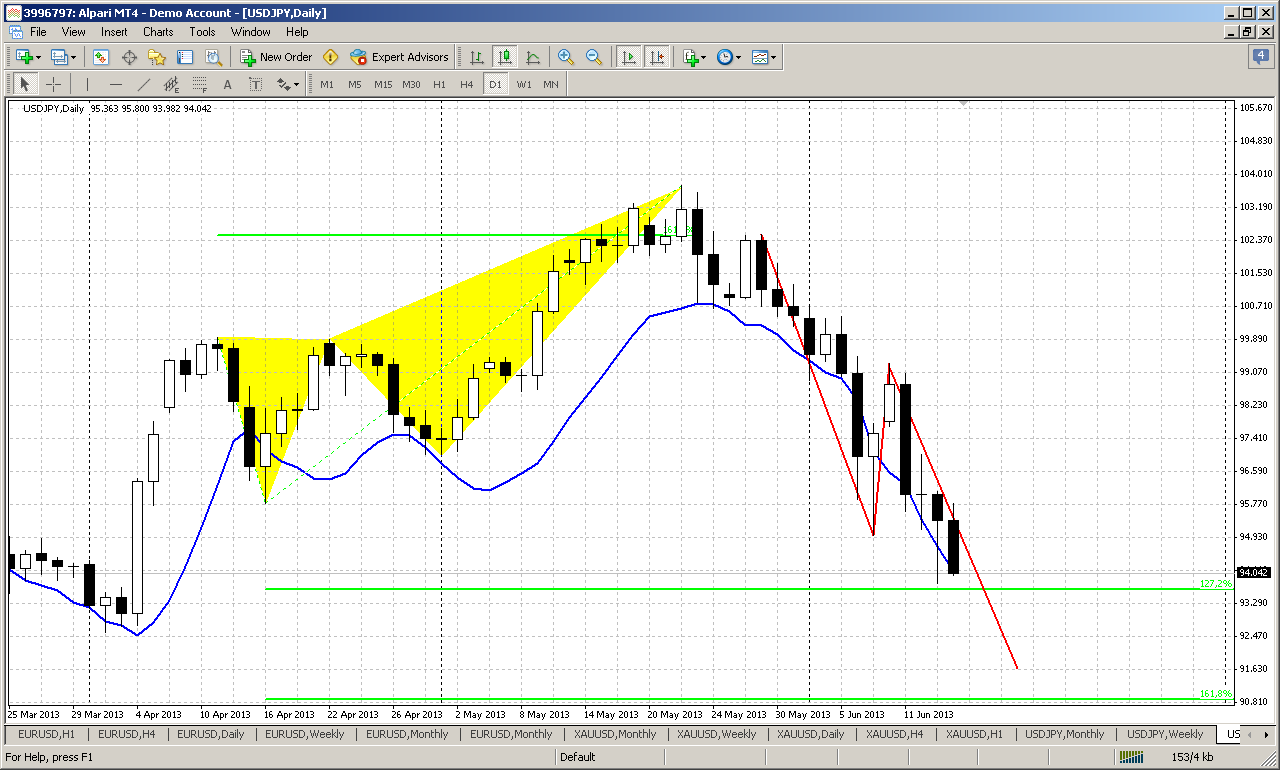This screenshot has height=770, width=1280.
Task: Show the Terminal window
Action: [x=185, y=57]
